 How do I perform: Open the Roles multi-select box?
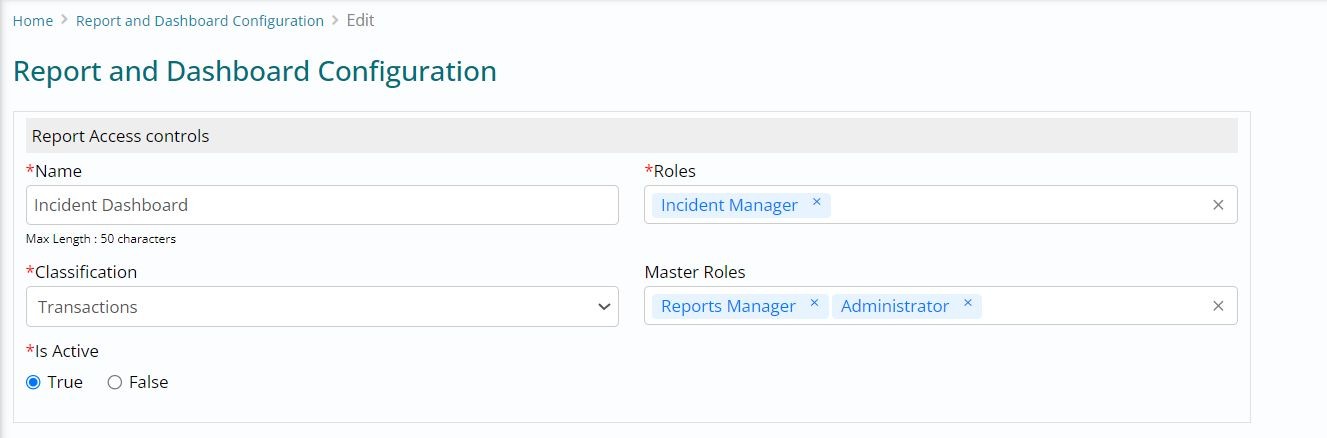[x=1020, y=205]
